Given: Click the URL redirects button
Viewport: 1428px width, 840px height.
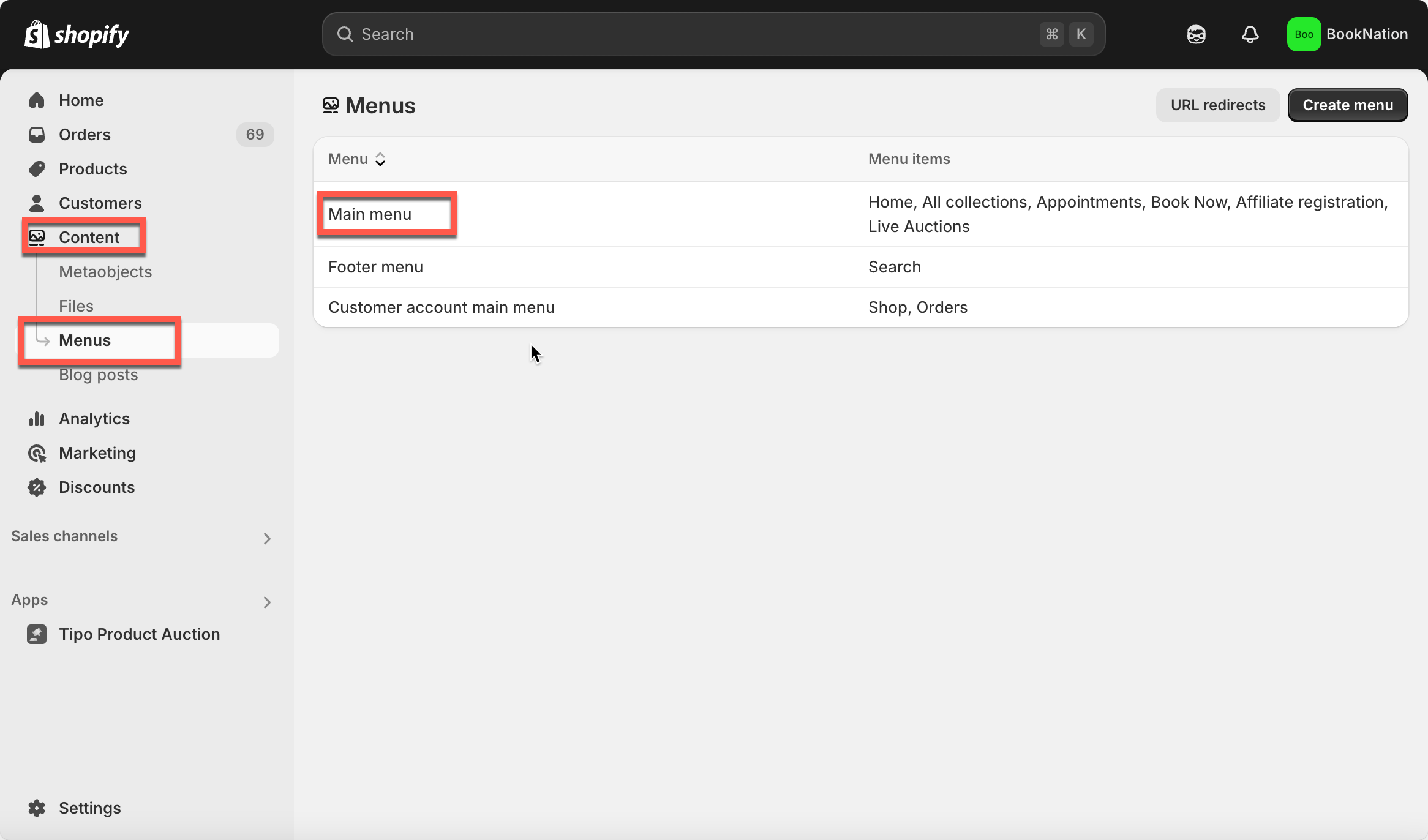Looking at the screenshot, I should pos(1217,105).
